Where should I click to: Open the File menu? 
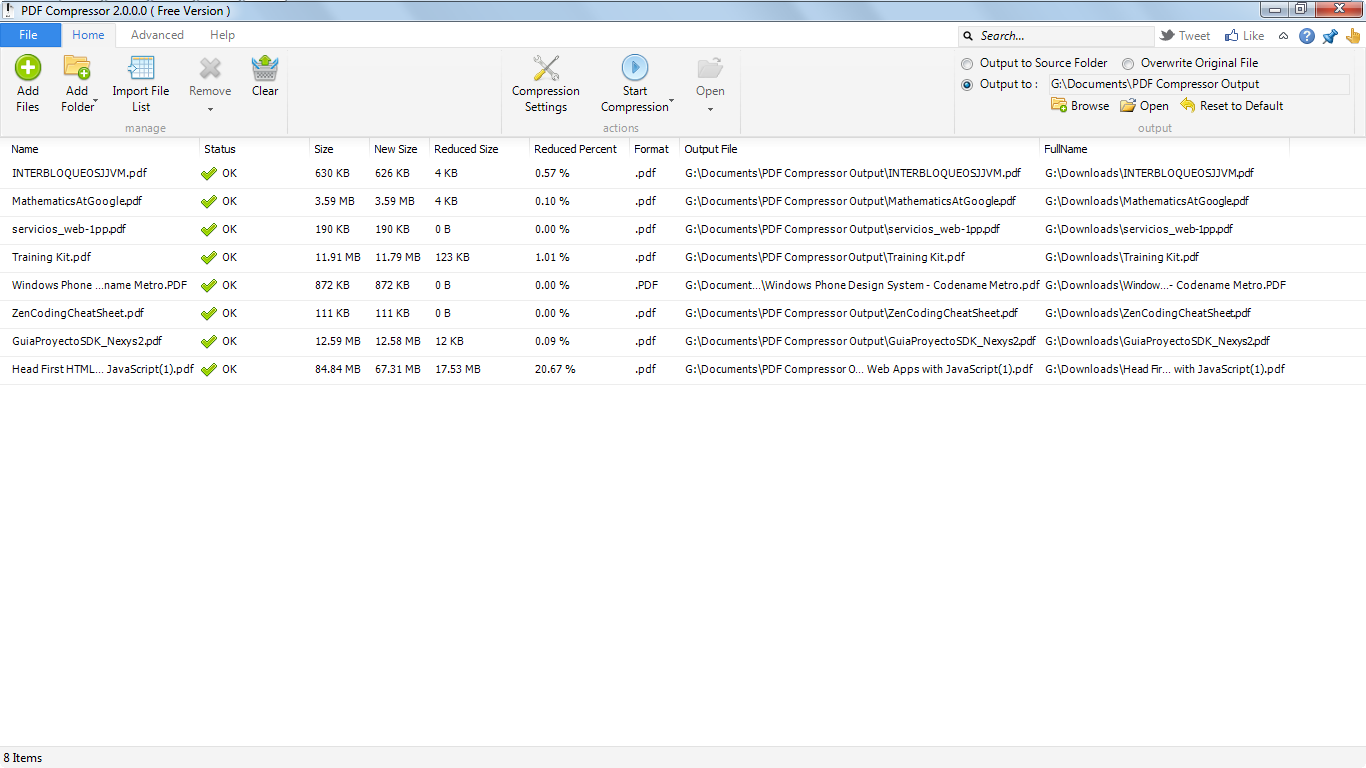[29, 35]
